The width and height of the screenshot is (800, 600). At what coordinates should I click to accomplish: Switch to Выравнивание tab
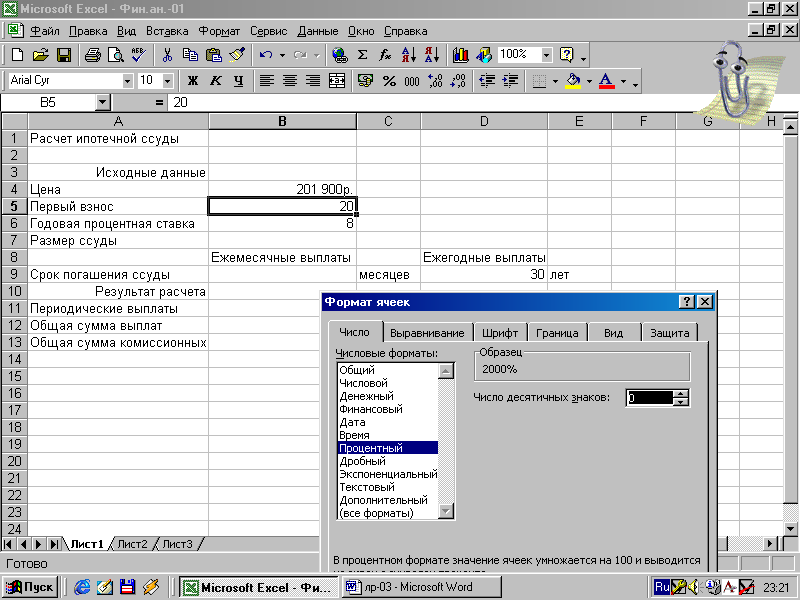[x=427, y=333]
